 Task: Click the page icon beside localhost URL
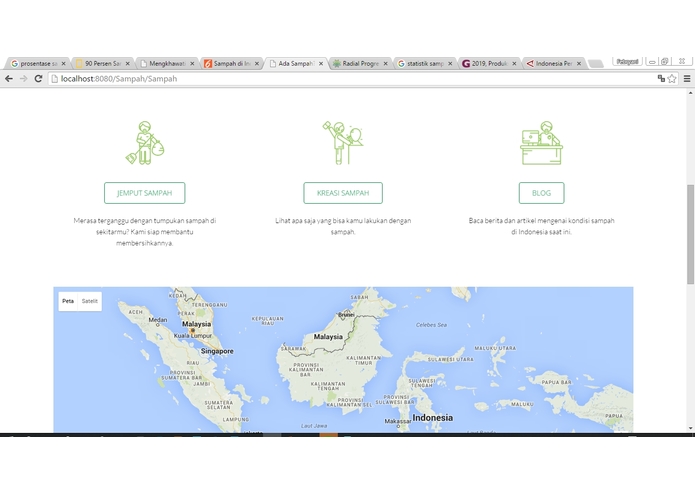[55, 78]
